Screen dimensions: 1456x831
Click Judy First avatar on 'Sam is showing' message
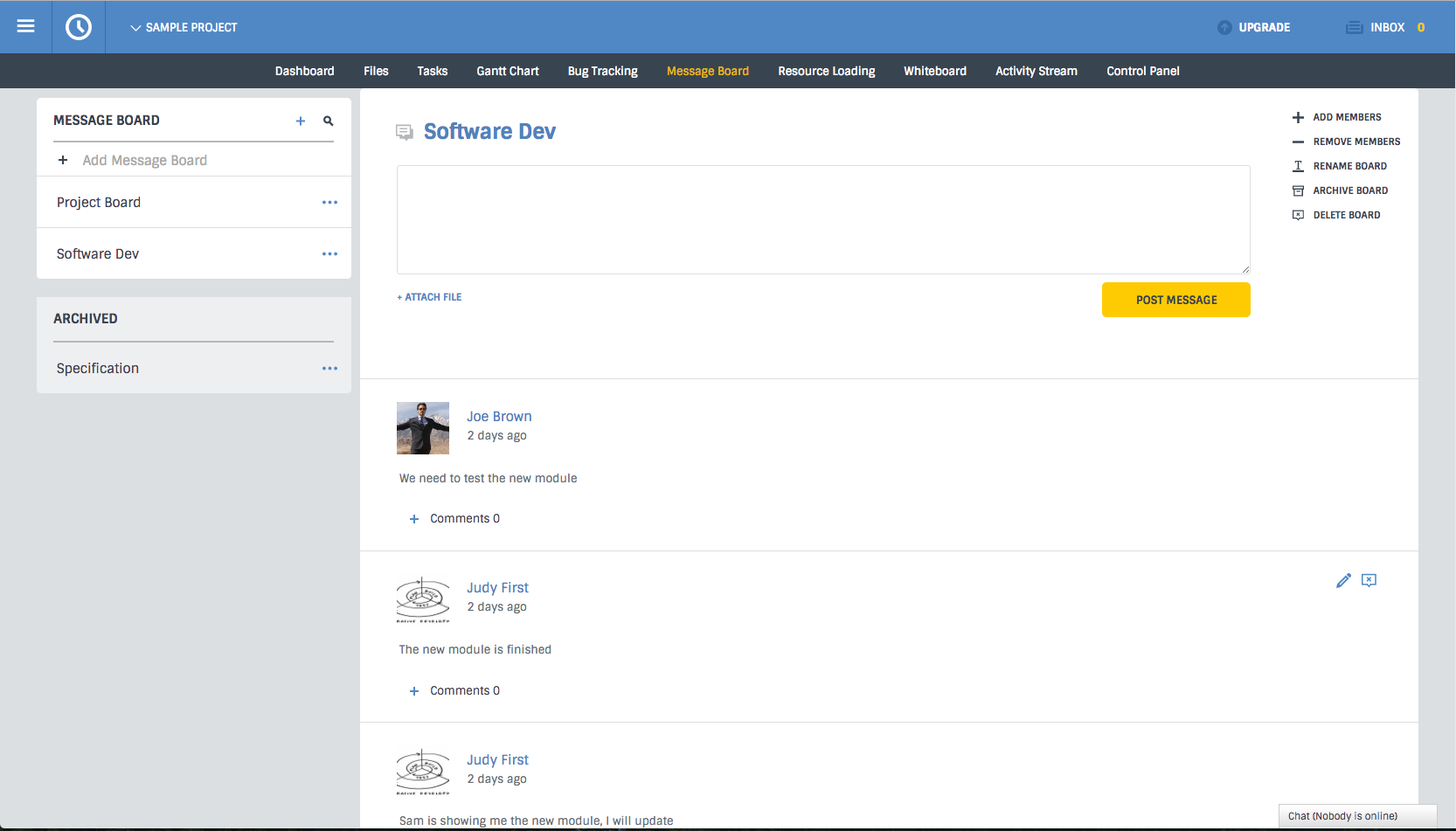coord(423,772)
